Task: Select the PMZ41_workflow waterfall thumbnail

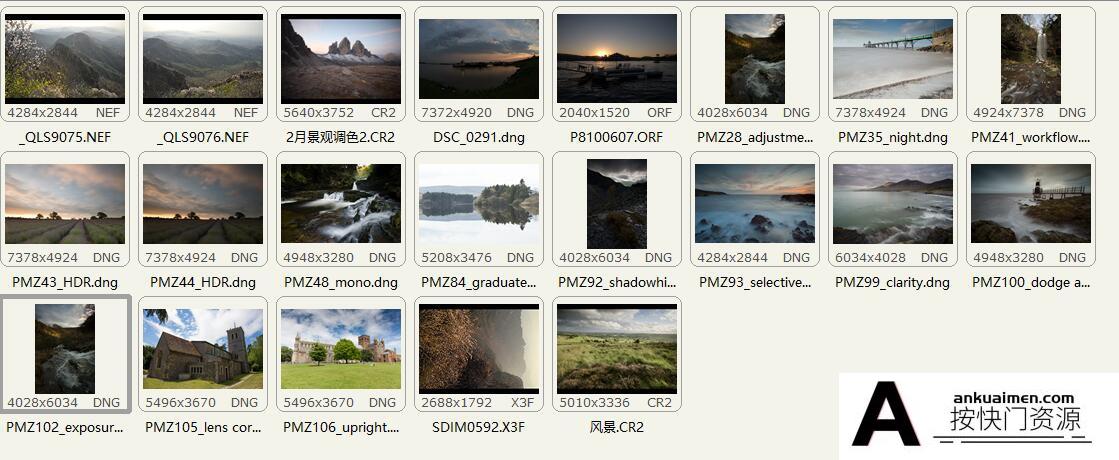Action: point(1031,59)
